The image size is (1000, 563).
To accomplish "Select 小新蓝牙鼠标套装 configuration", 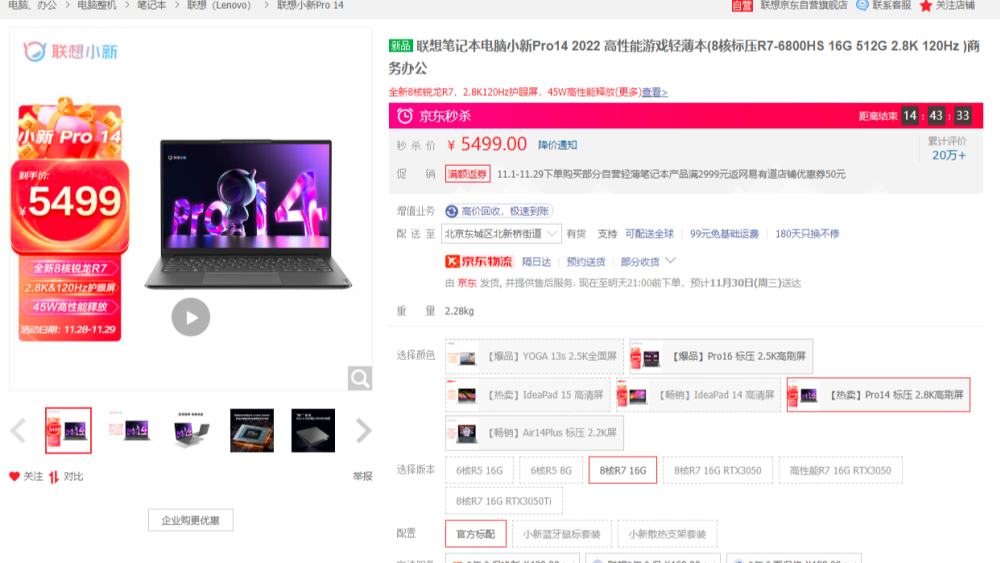I will [562, 534].
